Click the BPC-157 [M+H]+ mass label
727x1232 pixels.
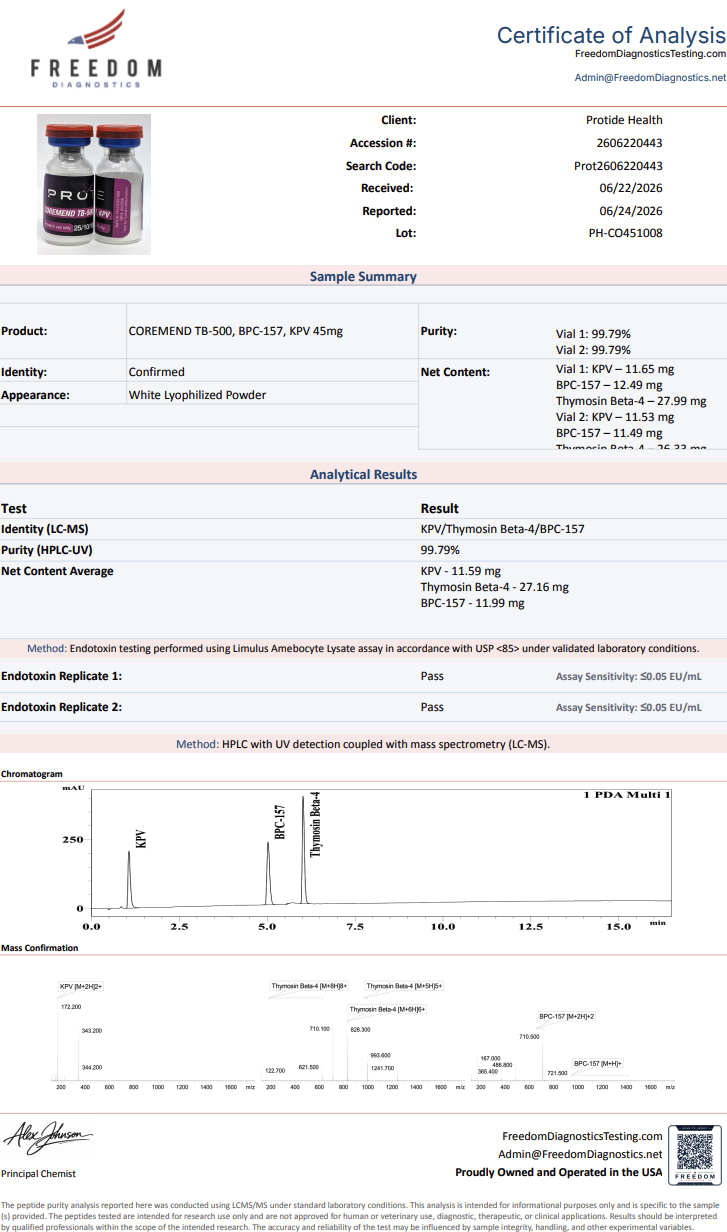pos(598,1063)
